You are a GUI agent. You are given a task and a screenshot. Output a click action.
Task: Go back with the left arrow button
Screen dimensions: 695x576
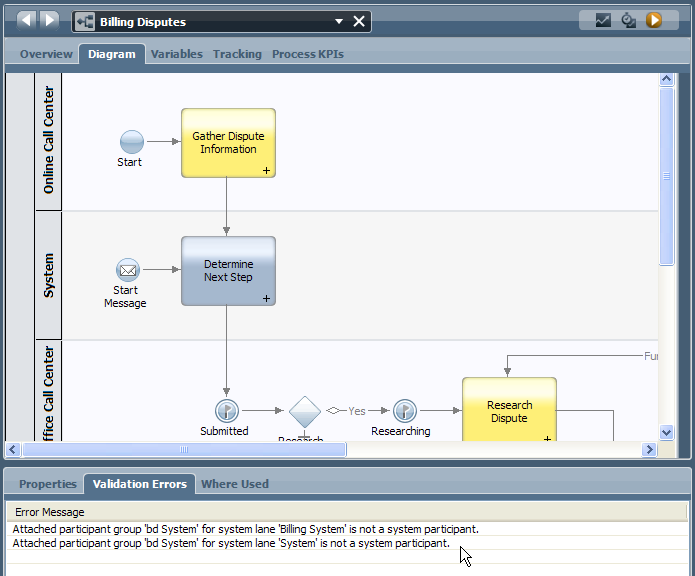coord(27,20)
